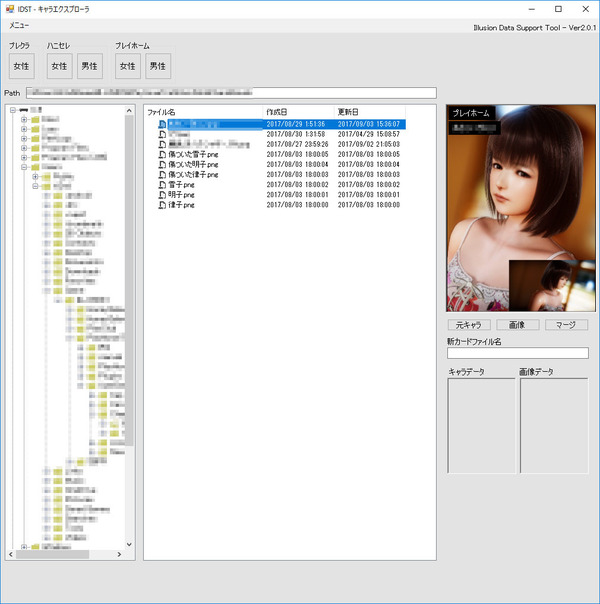Click the プレクラ 女性 button
The width and height of the screenshot is (600, 604).
pos(22,66)
